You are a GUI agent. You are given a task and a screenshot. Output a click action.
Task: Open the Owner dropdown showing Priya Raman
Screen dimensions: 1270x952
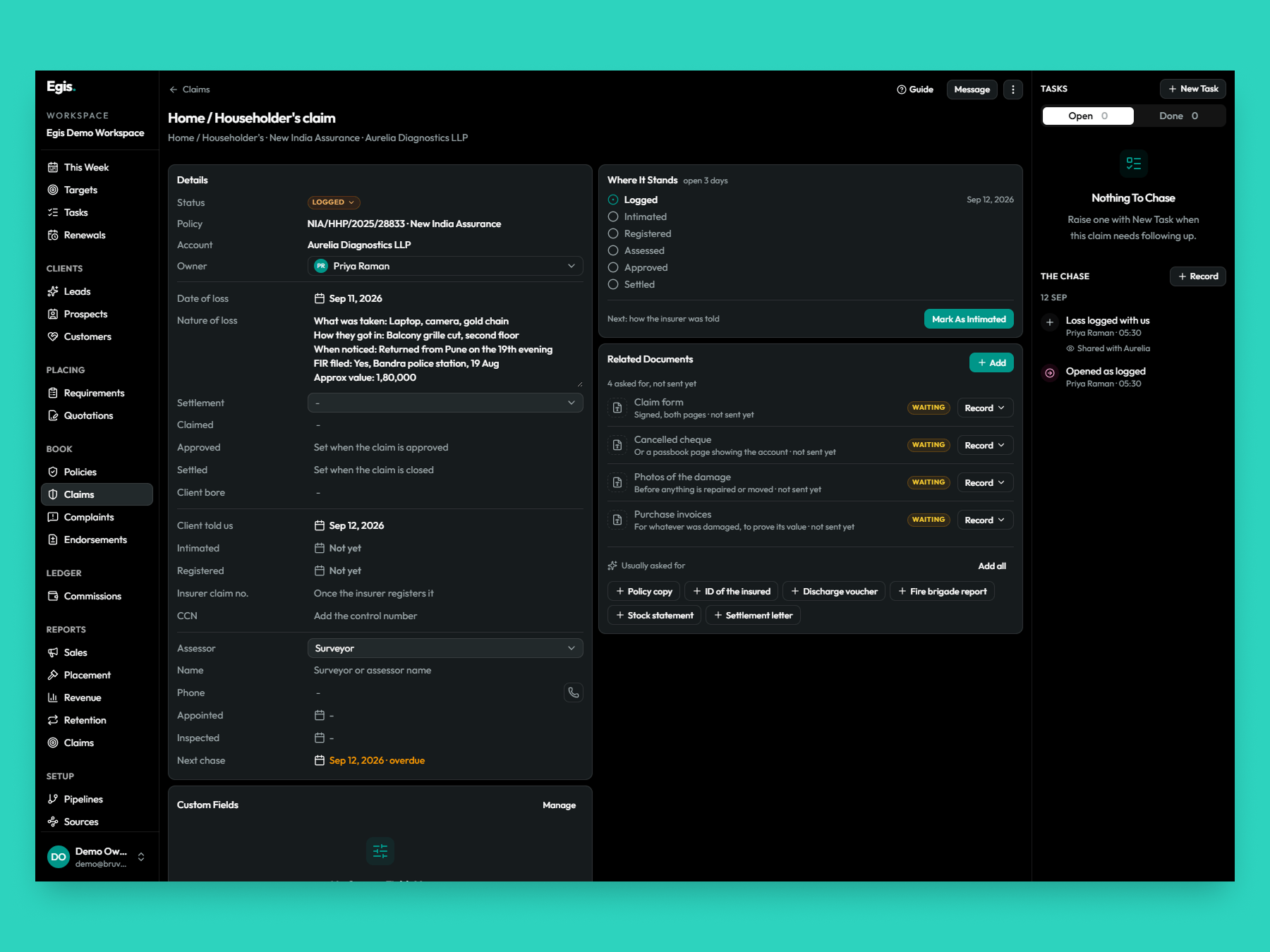445,266
